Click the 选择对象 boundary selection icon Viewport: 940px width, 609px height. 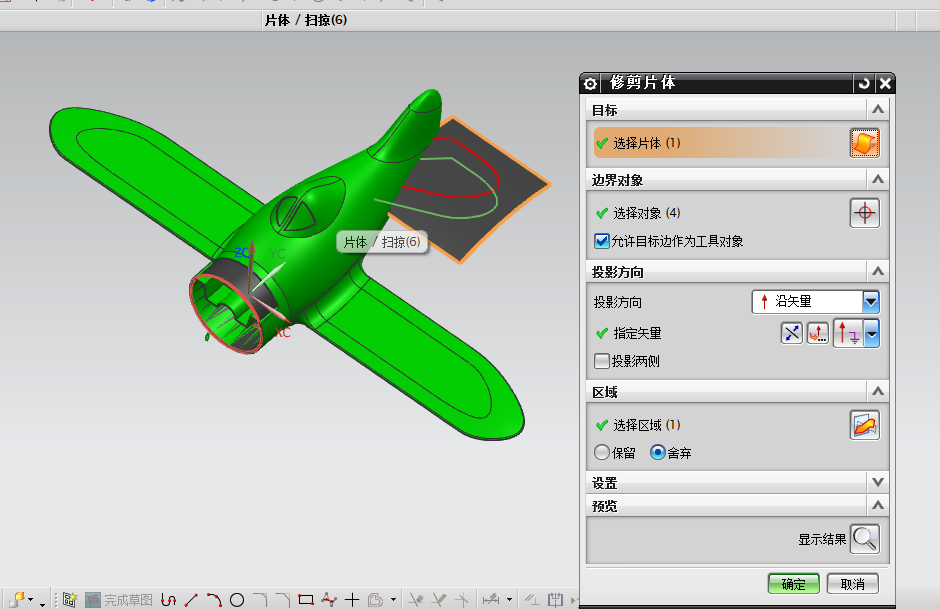tap(864, 212)
